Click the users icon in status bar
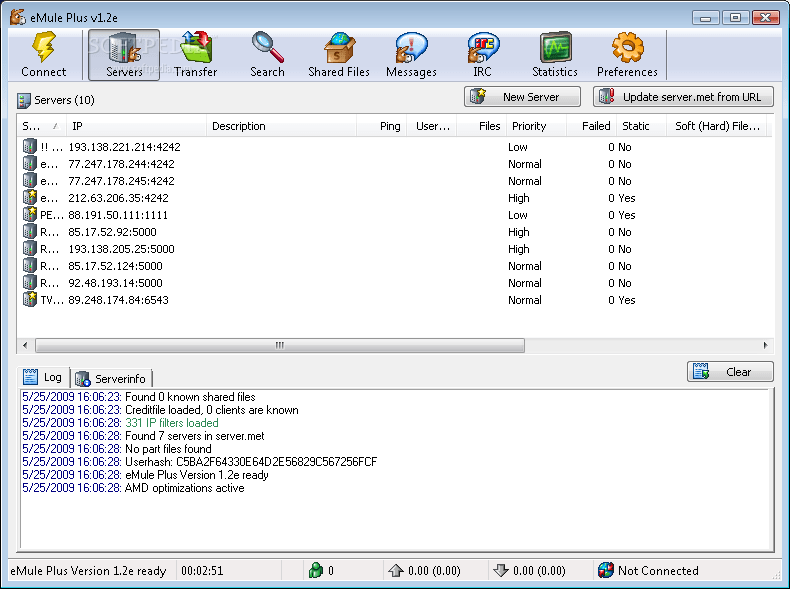Viewport: 790px width, 589px height. coord(315,570)
